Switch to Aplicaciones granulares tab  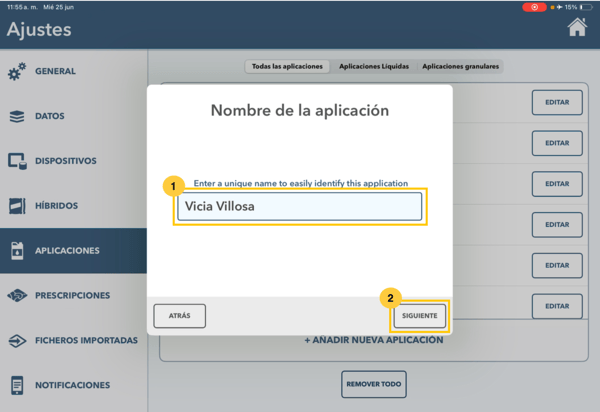[x=460, y=67]
